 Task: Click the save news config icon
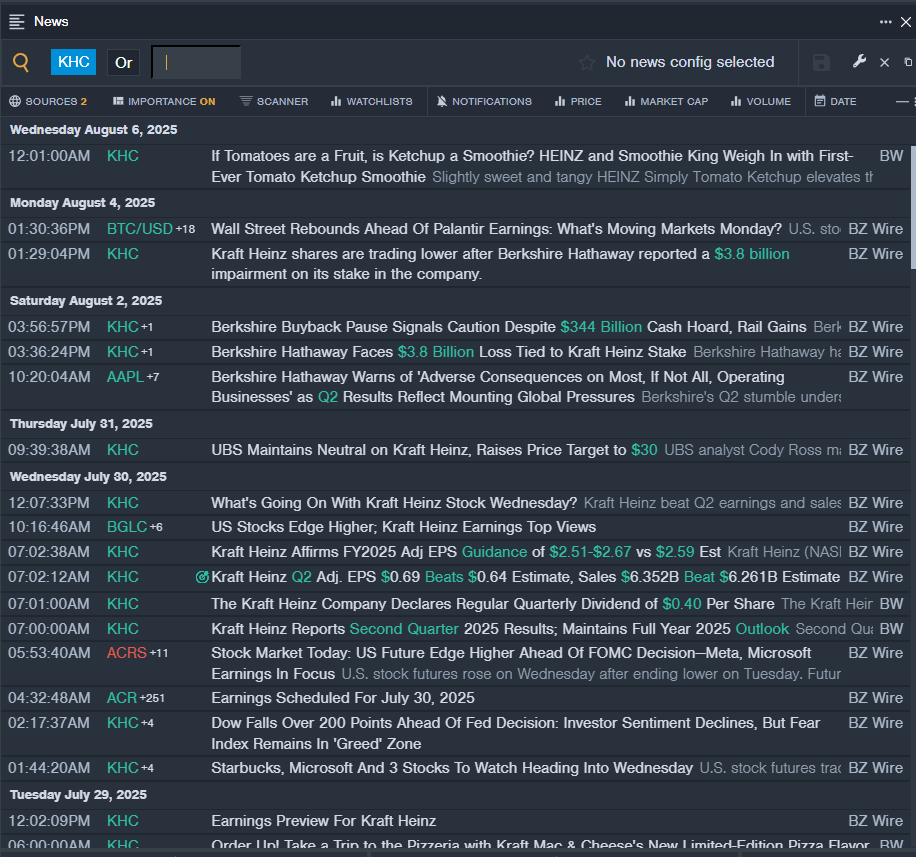pyautogui.click(x=821, y=62)
